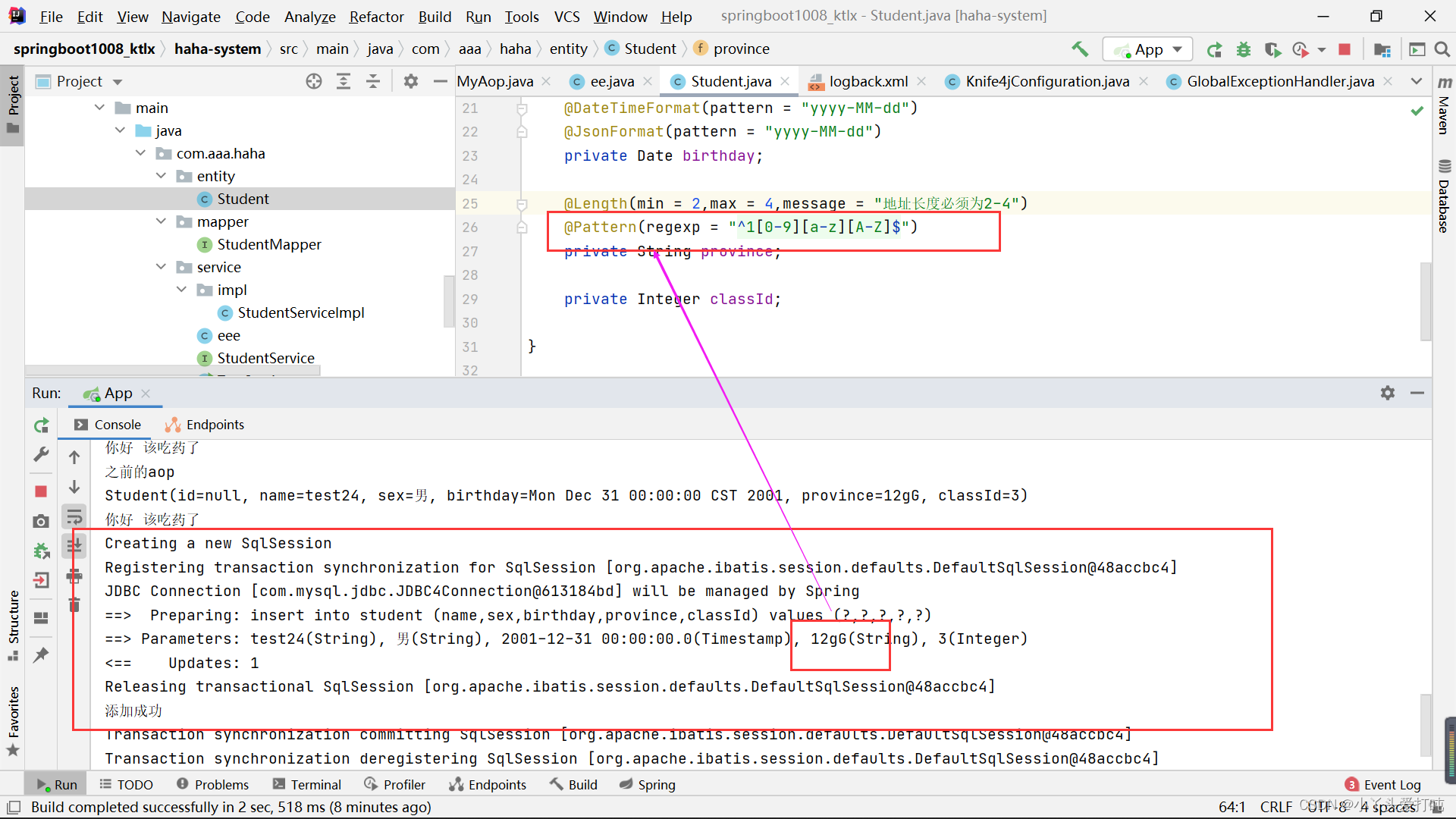Open the VCS menu

click(x=566, y=17)
